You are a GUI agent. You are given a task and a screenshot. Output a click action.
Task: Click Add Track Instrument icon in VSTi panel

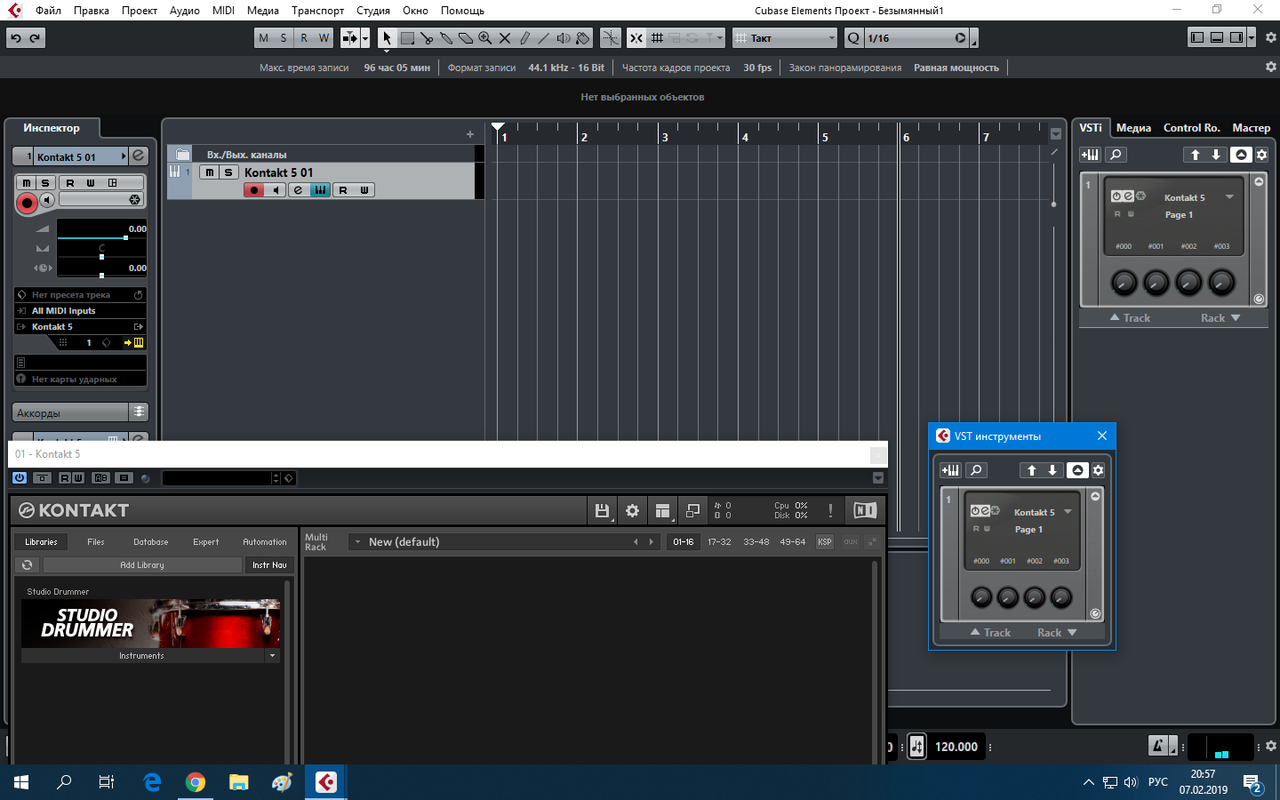tap(1091, 155)
